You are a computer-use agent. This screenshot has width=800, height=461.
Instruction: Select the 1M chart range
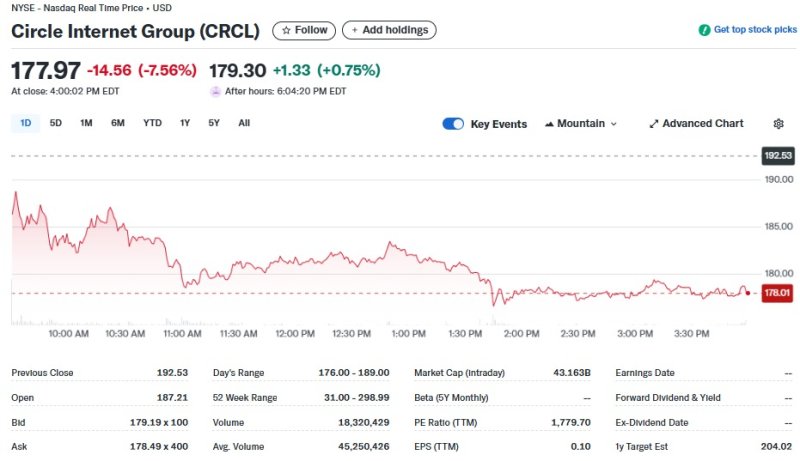(86, 123)
